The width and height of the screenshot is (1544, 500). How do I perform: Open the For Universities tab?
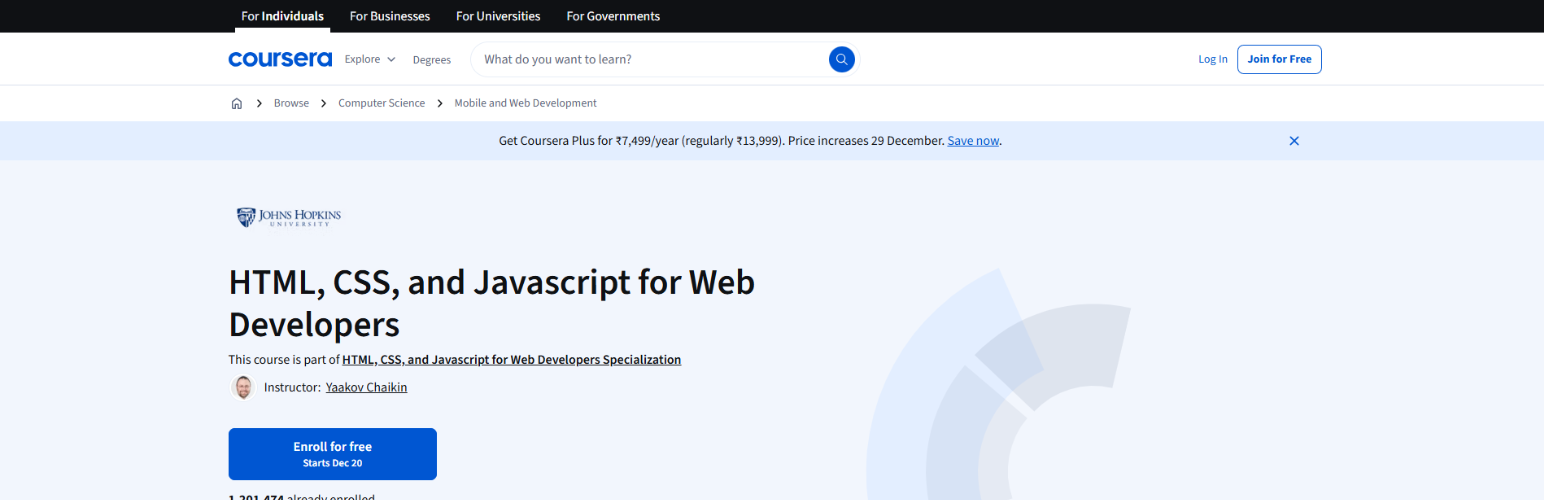498,16
